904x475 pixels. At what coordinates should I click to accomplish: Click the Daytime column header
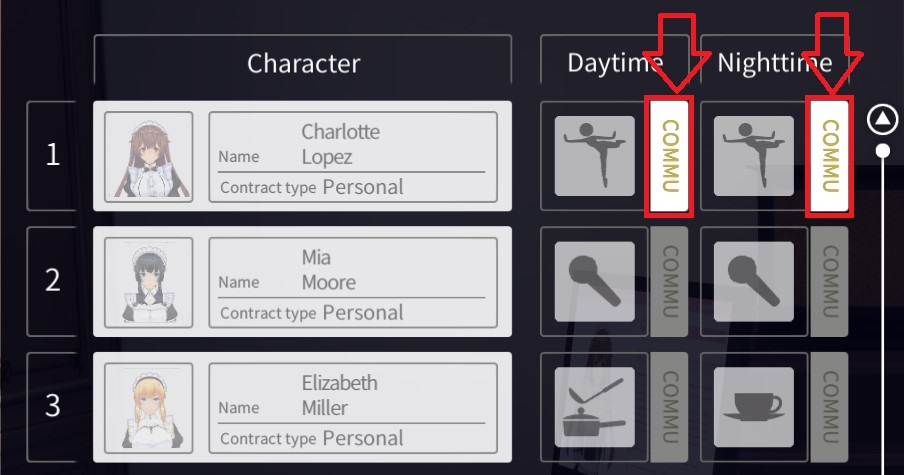[x=614, y=62]
